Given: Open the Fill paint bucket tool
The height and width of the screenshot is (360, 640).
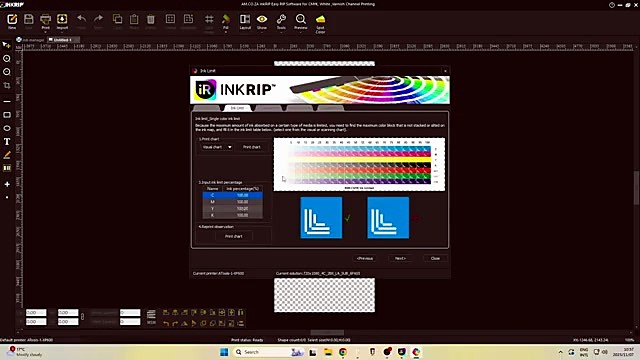Looking at the screenshot, I should tap(226, 19).
